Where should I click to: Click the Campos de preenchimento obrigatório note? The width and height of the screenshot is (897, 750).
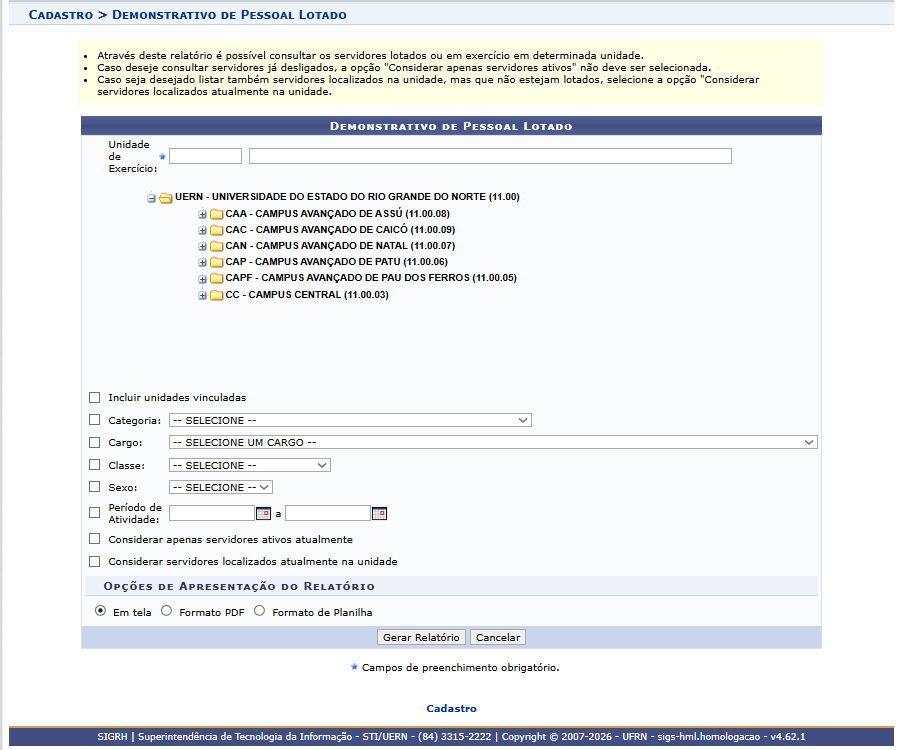pyautogui.click(x=461, y=668)
